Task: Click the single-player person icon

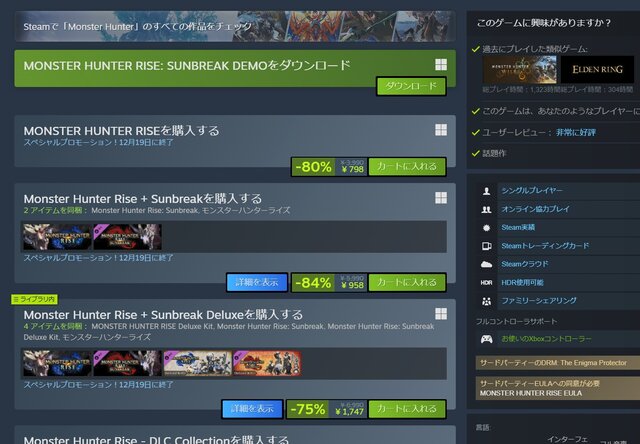Action: pyautogui.click(x=487, y=191)
